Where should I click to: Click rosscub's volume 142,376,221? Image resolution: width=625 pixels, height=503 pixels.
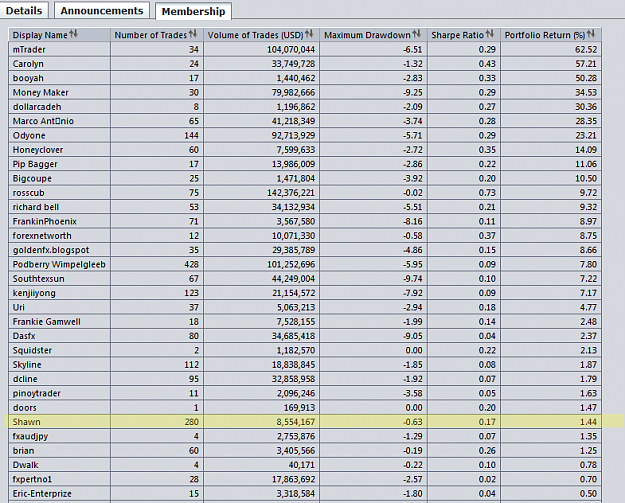click(291, 193)
